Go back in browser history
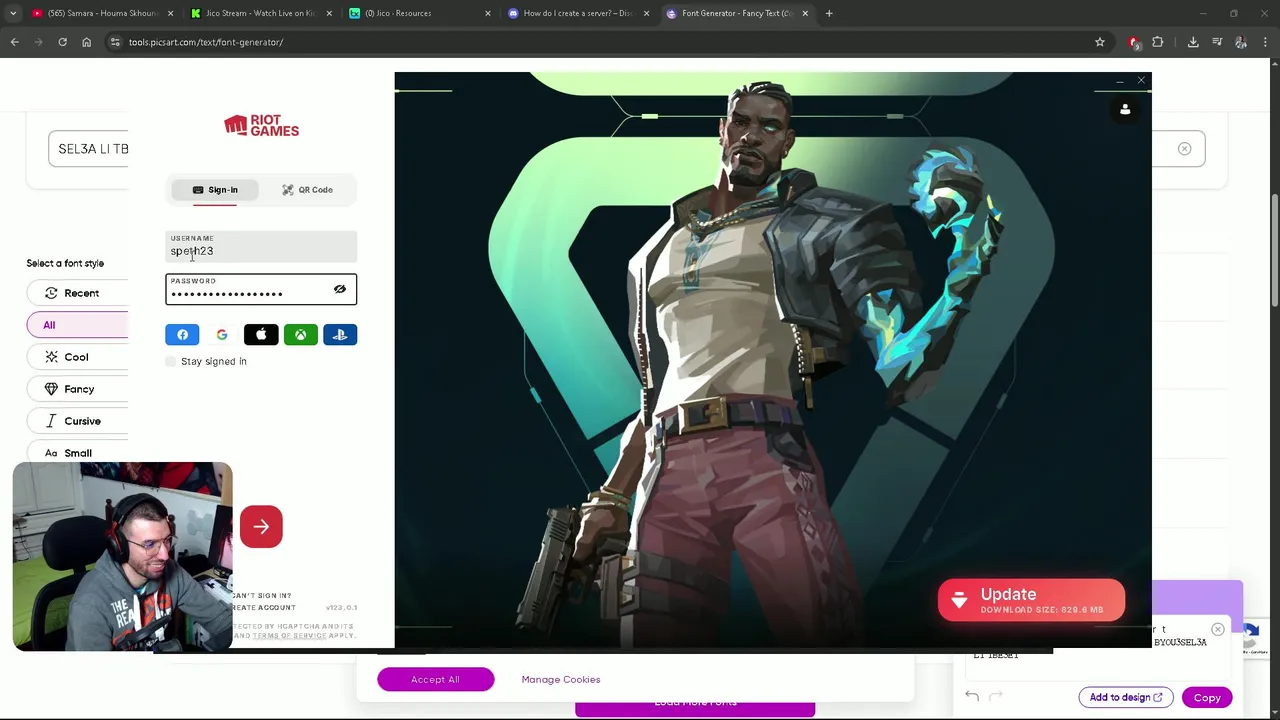This screenshot has height=720, width=1280. [14, 42]
